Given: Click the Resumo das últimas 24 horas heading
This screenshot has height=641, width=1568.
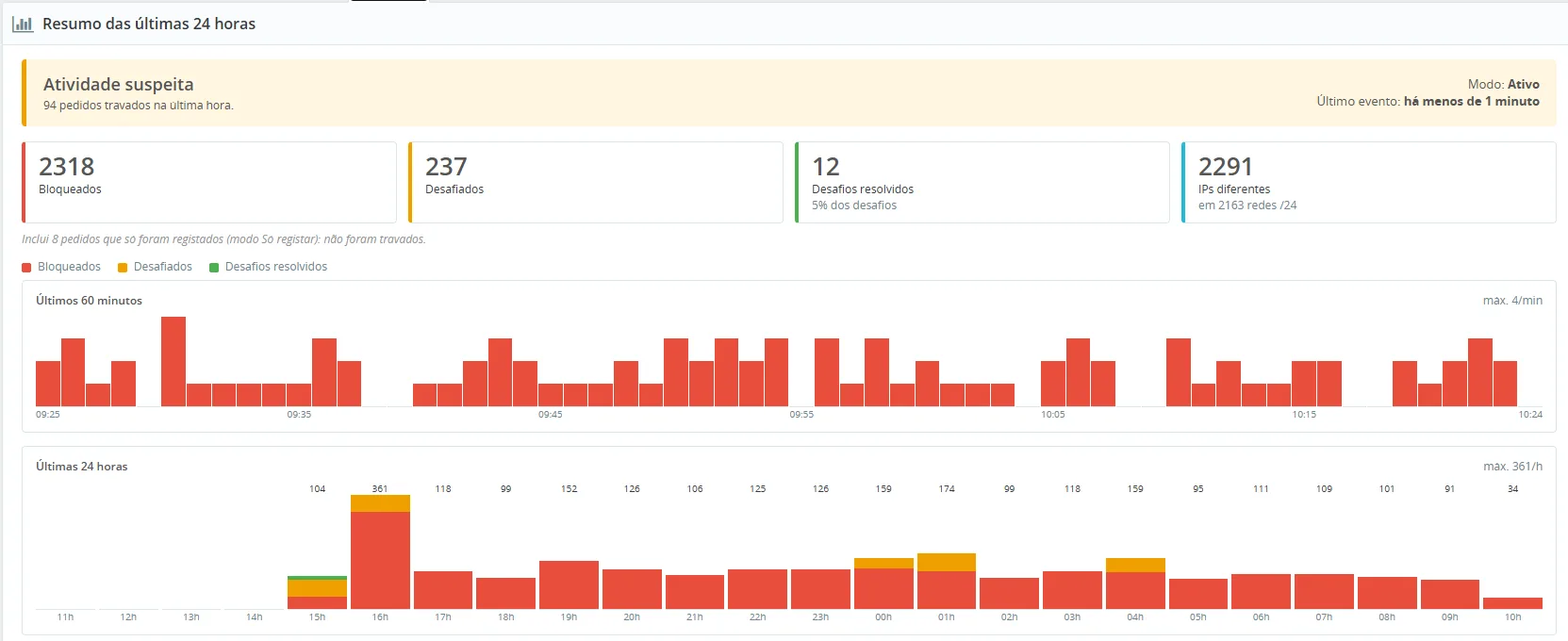Looking at the screenshot, I should (x=149, y=24).
